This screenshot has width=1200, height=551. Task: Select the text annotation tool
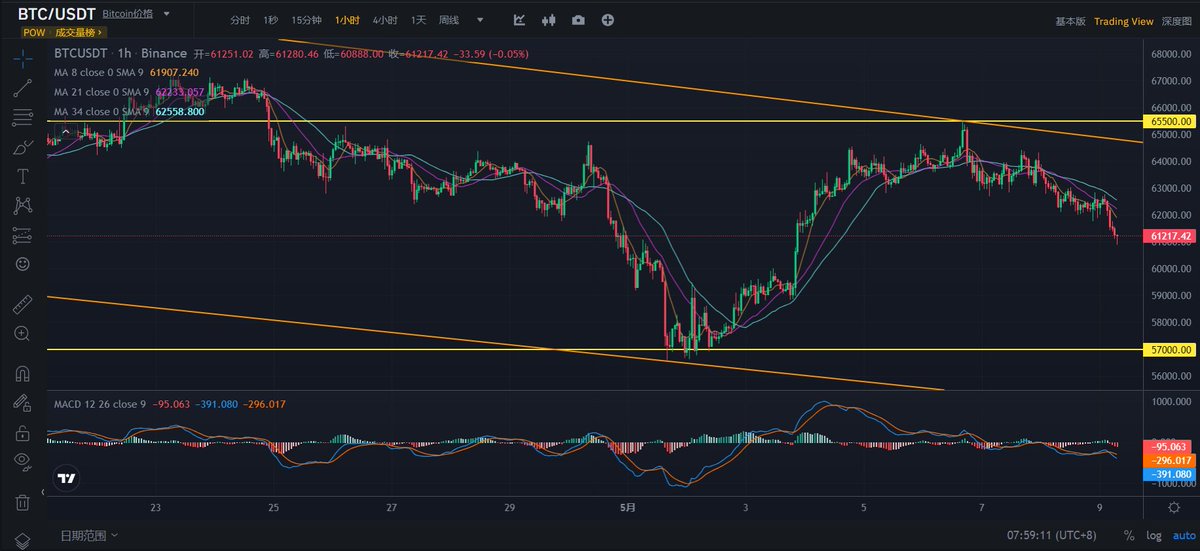[x=22, y=177]
